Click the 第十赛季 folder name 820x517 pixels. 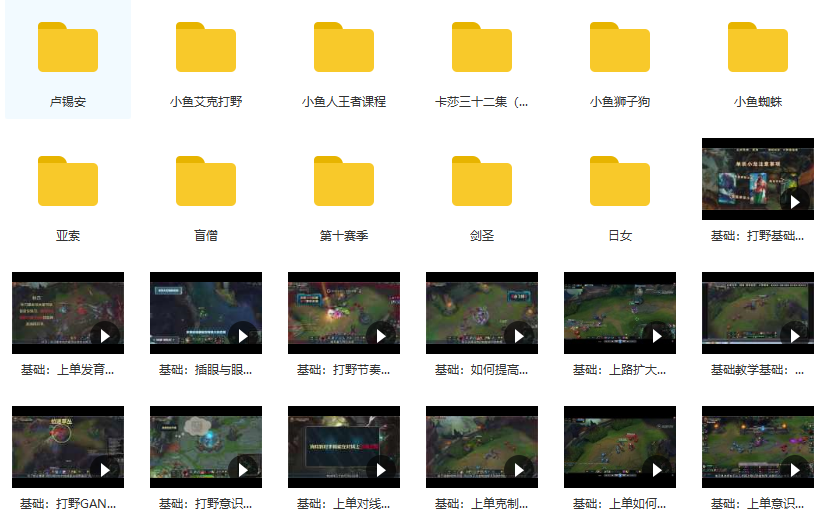click(344, 236)
